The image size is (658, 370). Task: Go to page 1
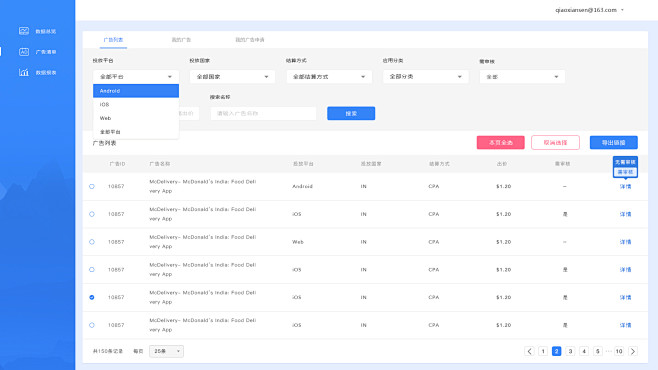(543, 351)
